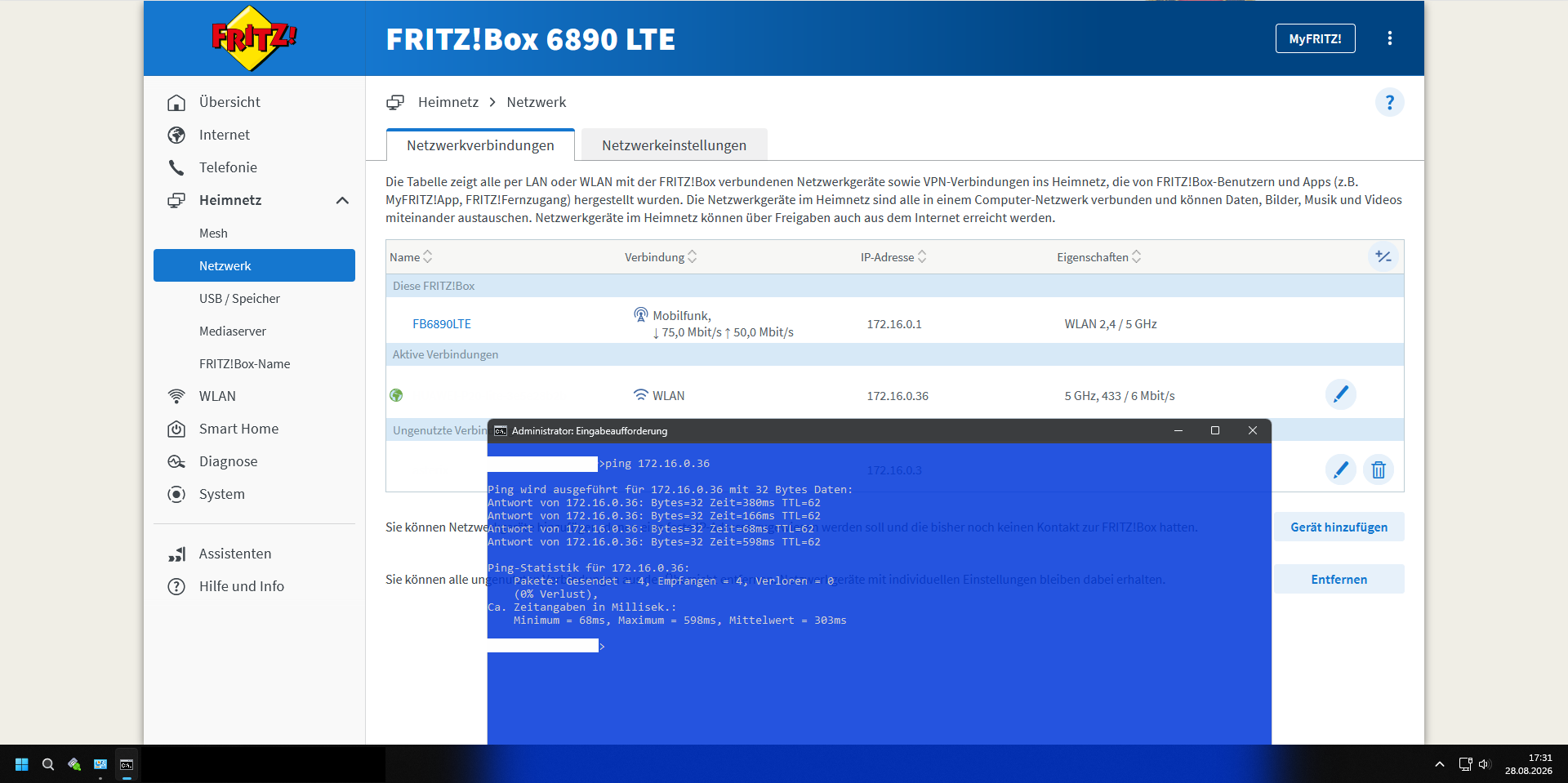Edit the unused connection device entry
Image resolution: width=1568 pixels, height=783 pixels.
click(x=1340, y=469)
